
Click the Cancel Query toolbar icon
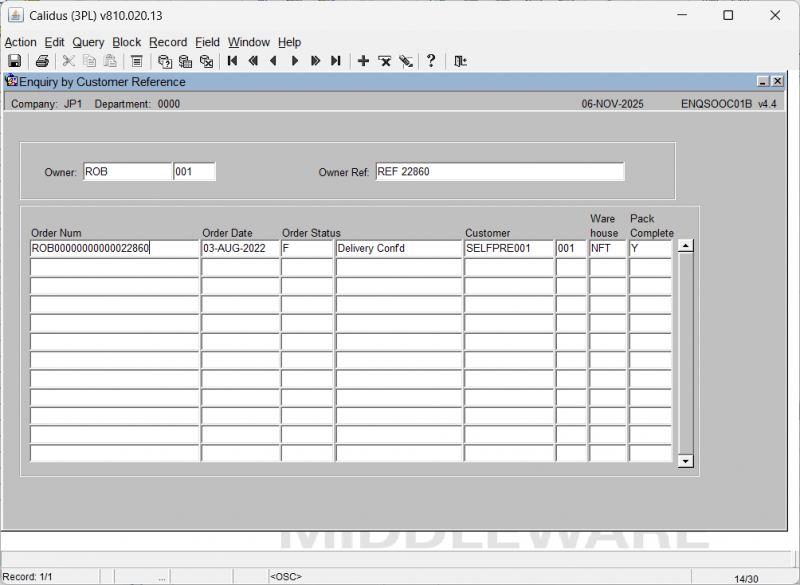pos(206,61)
